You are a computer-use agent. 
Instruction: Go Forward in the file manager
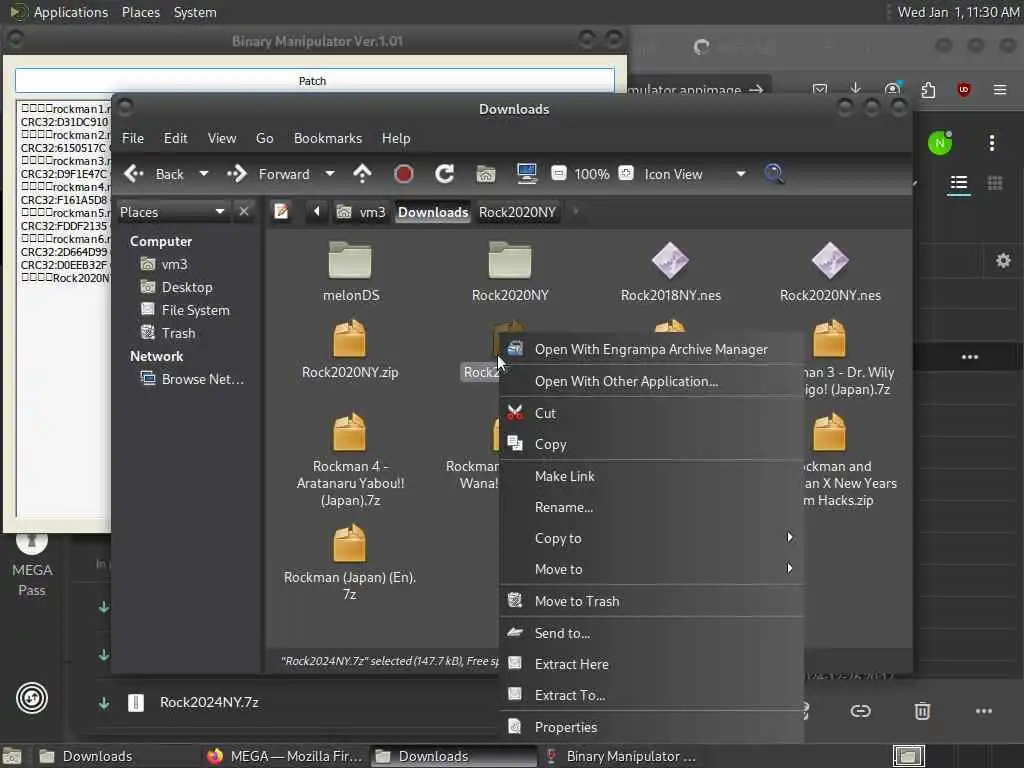point(268,174)
